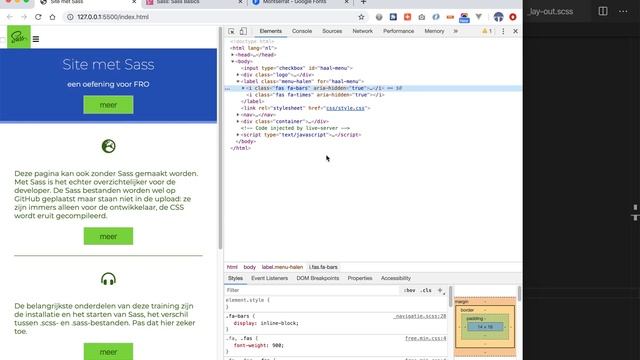Expand the fa-bars i element node
Screen dimensions: 640x360
243,88
